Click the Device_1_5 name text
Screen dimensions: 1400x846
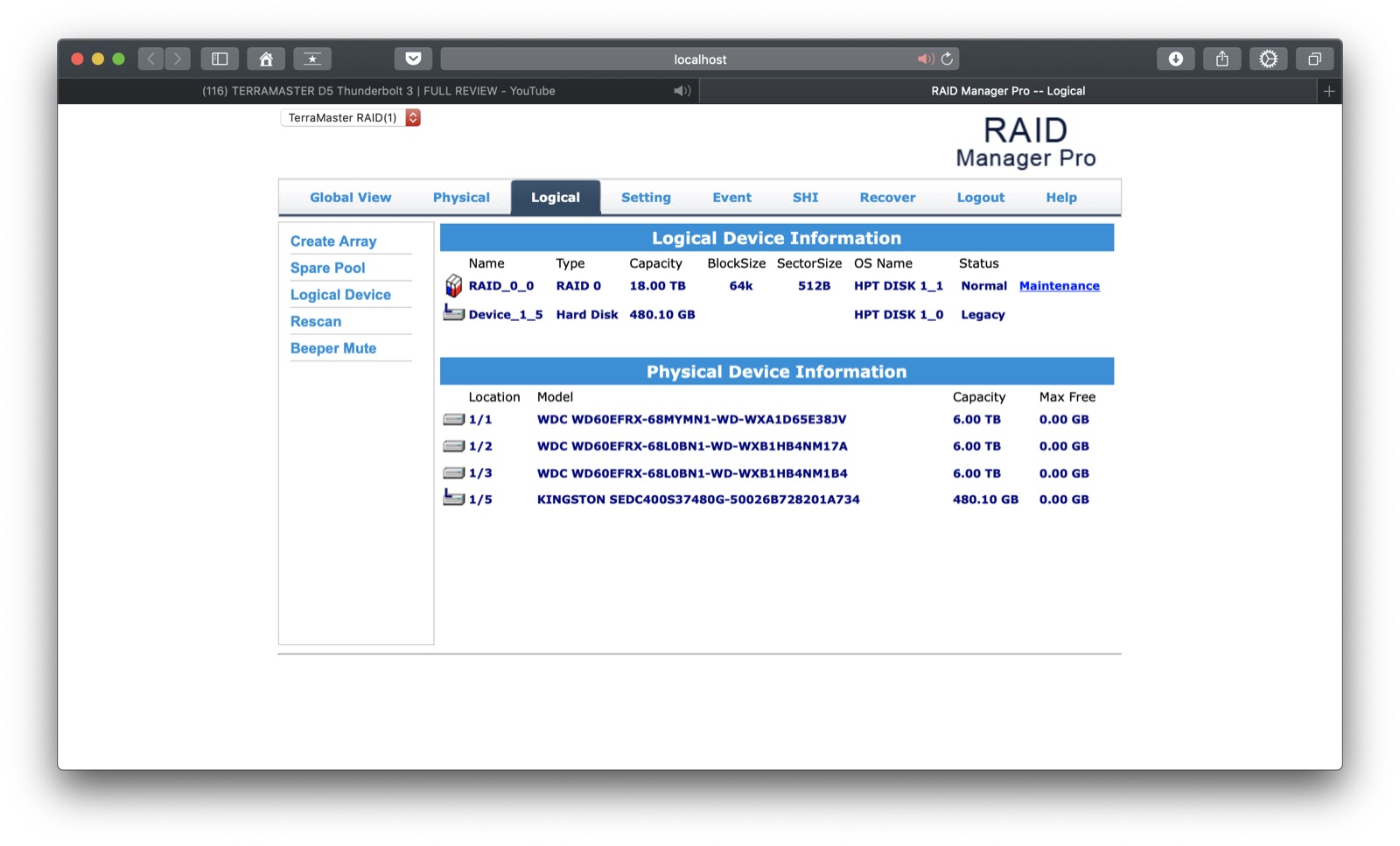pos(506,315)
